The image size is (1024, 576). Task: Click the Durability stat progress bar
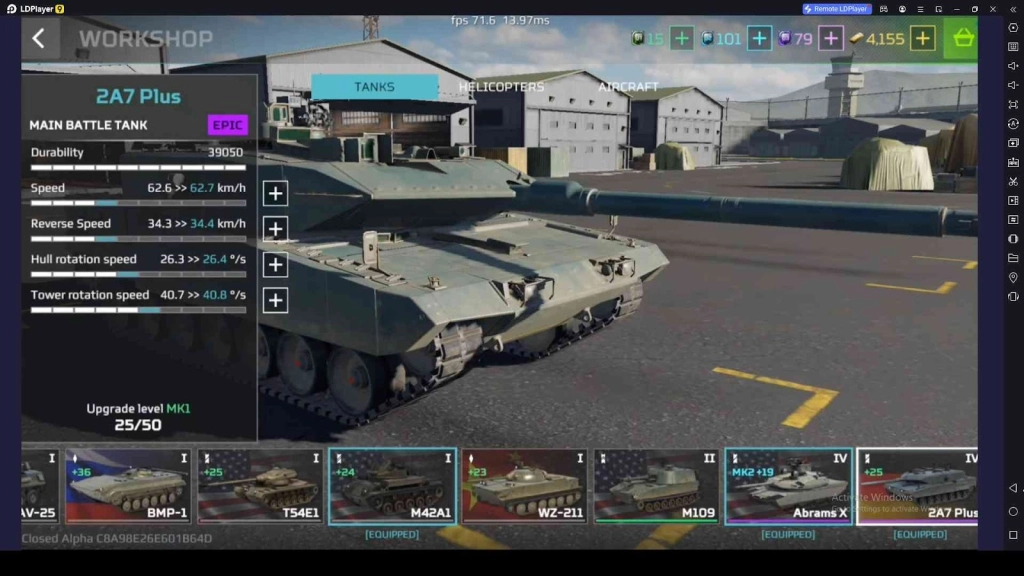point(137,167)
